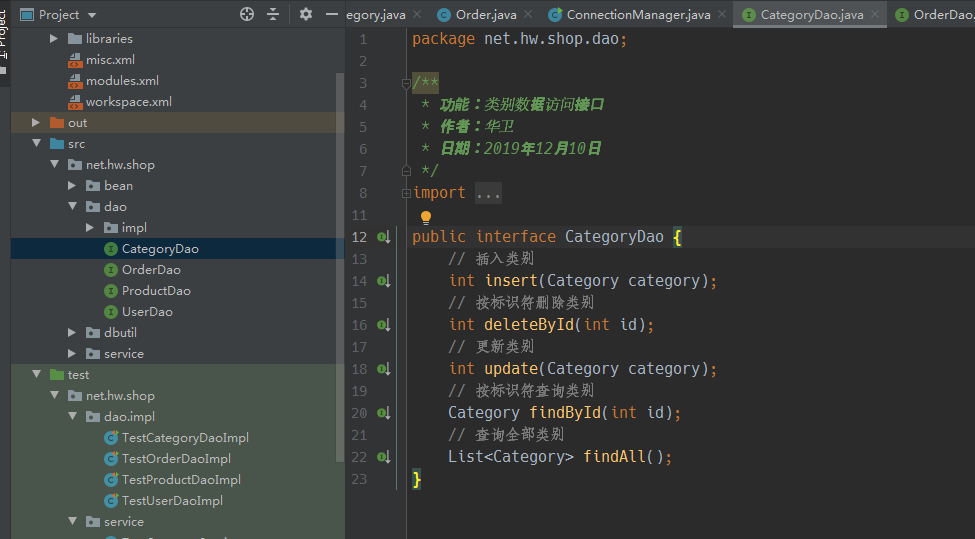The height and width of the screenshot is (539, 975).
Task: Collapse the dao package
Action: point(72,206)
